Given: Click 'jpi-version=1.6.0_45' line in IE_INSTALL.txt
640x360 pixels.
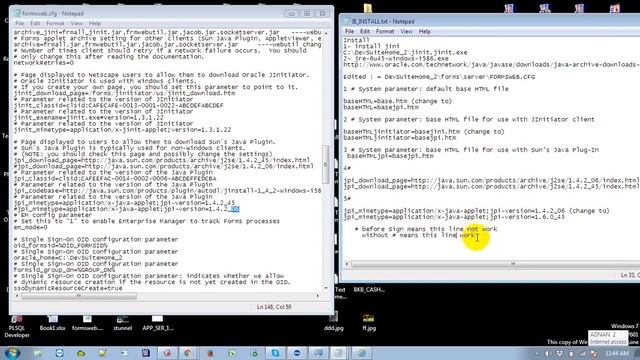Looking at the screenshot, I should 454,217.
